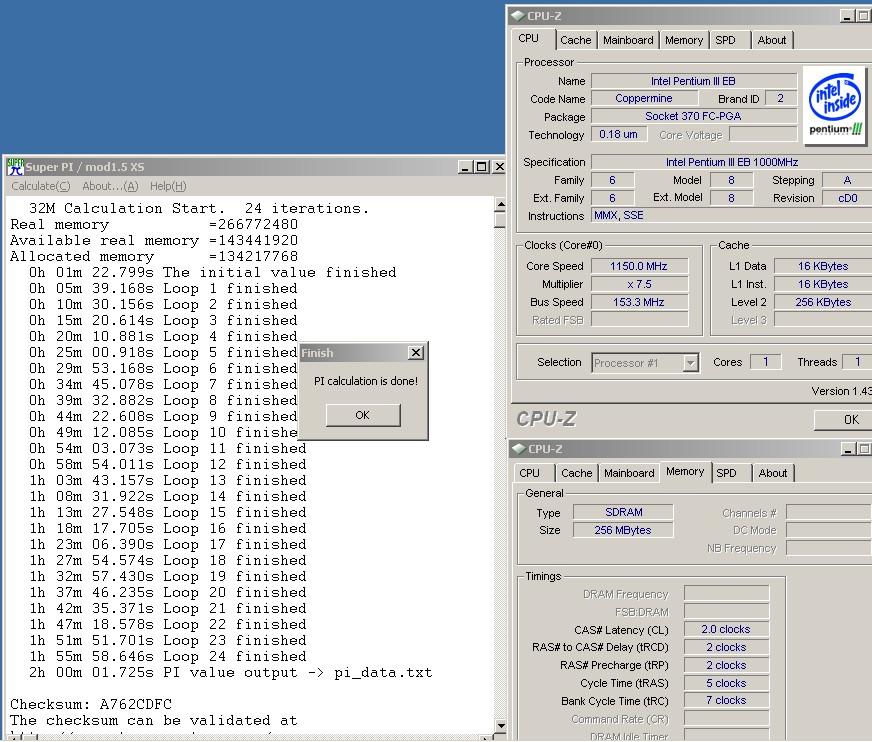Click the Threads count field

[x=857, y=362]
